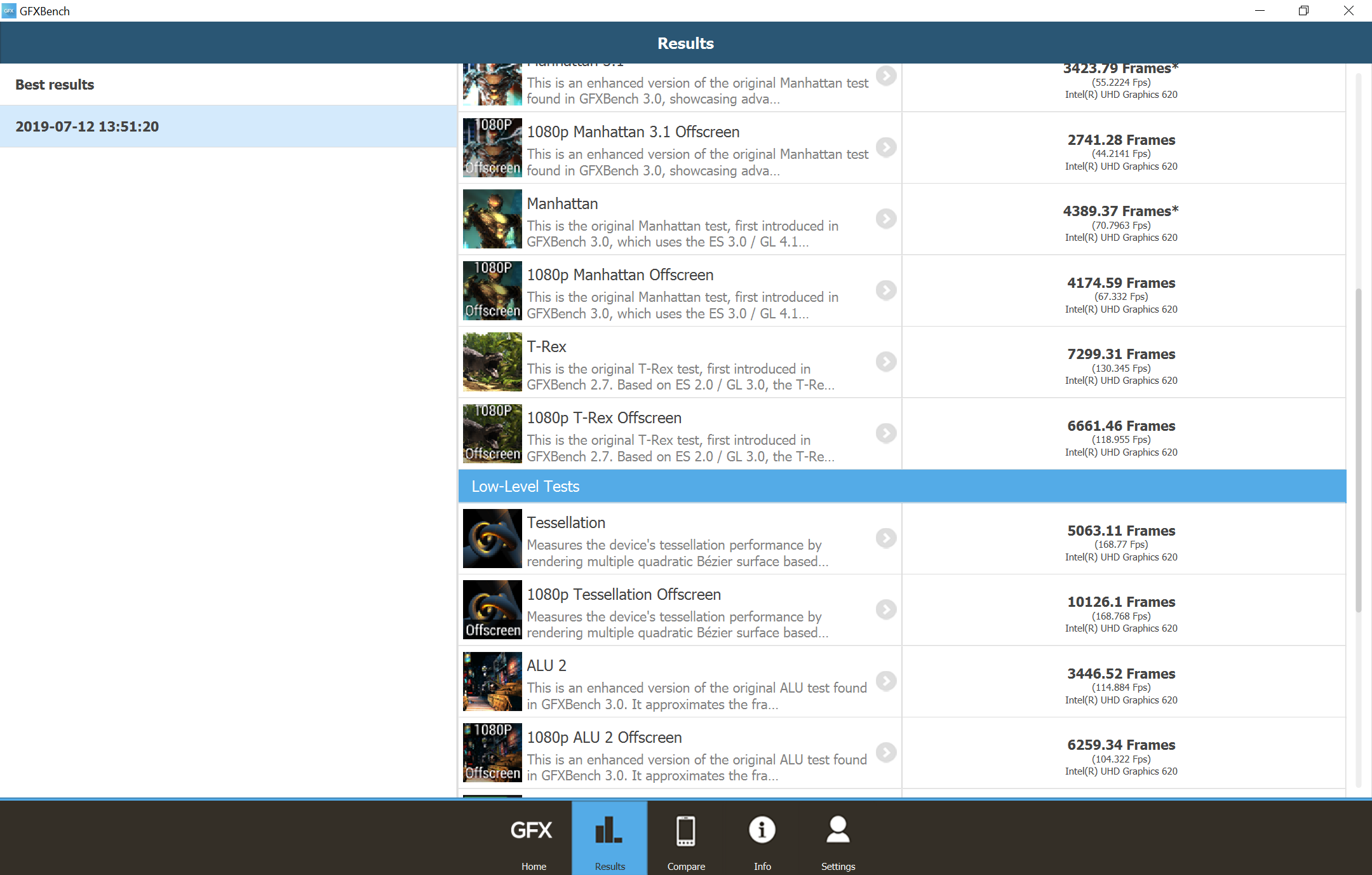Viewport: 1372px width, 875px height.
Task: Click the Manhattan test title
Action: click(562, 203)
